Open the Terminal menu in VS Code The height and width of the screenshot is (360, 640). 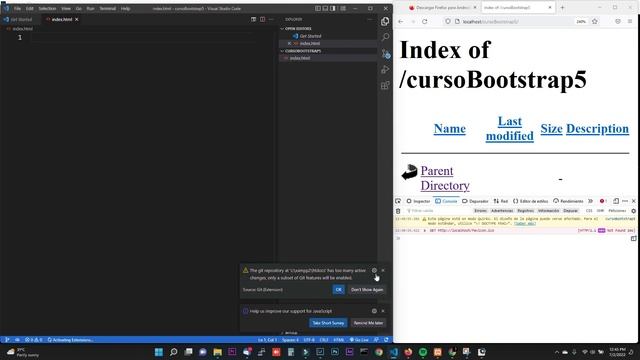108,8
